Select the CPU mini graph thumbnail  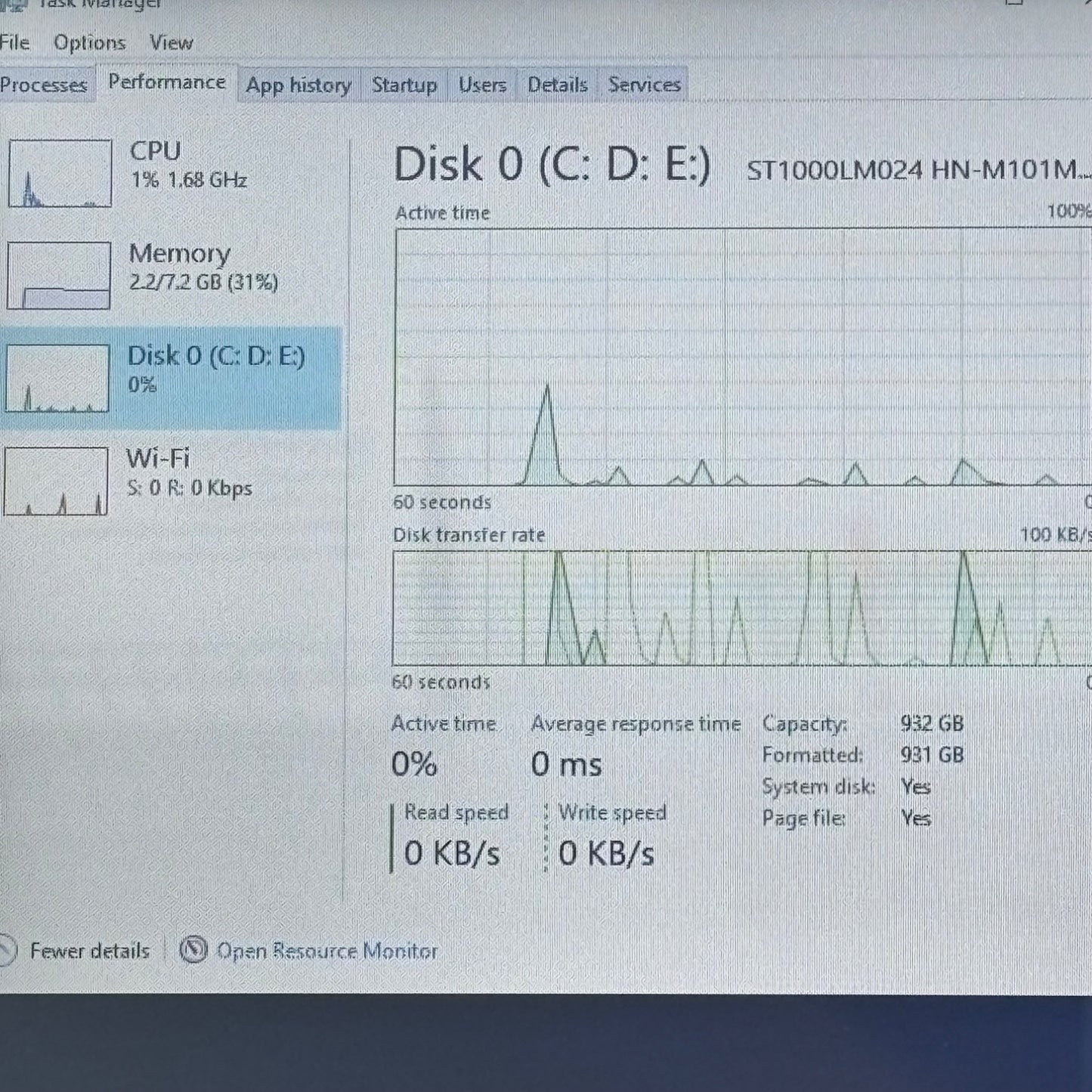tap(60, 173)
